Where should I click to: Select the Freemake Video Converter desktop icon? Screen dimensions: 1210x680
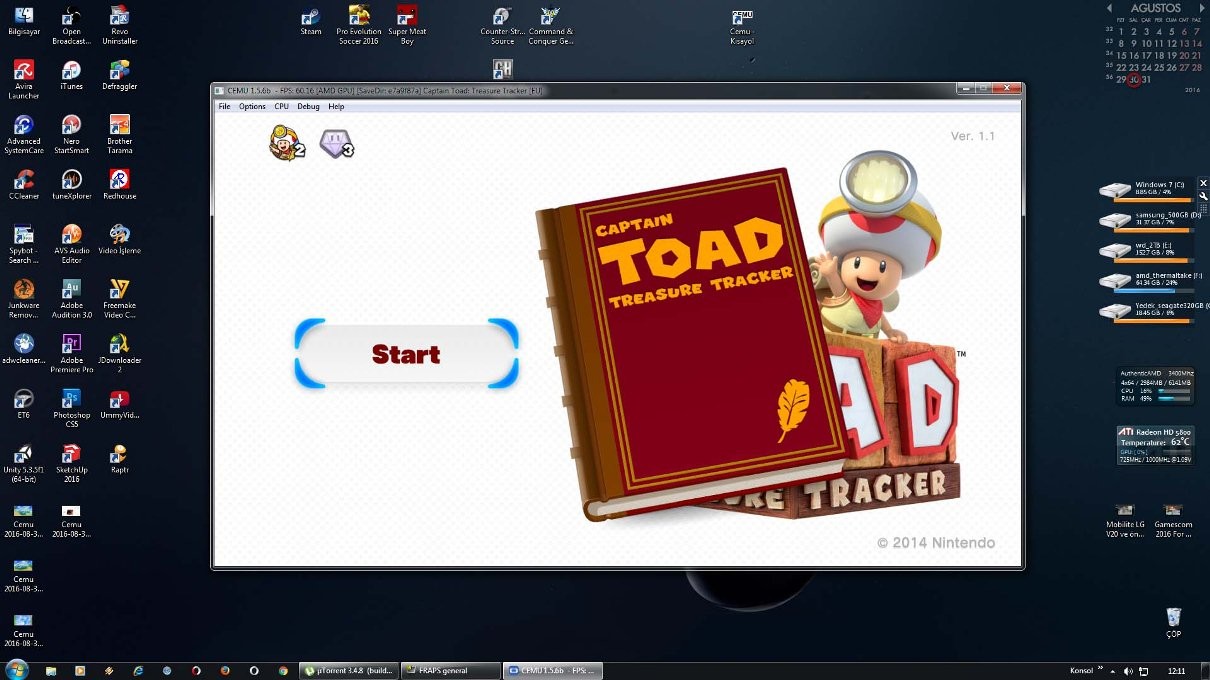tap(119, 299)
